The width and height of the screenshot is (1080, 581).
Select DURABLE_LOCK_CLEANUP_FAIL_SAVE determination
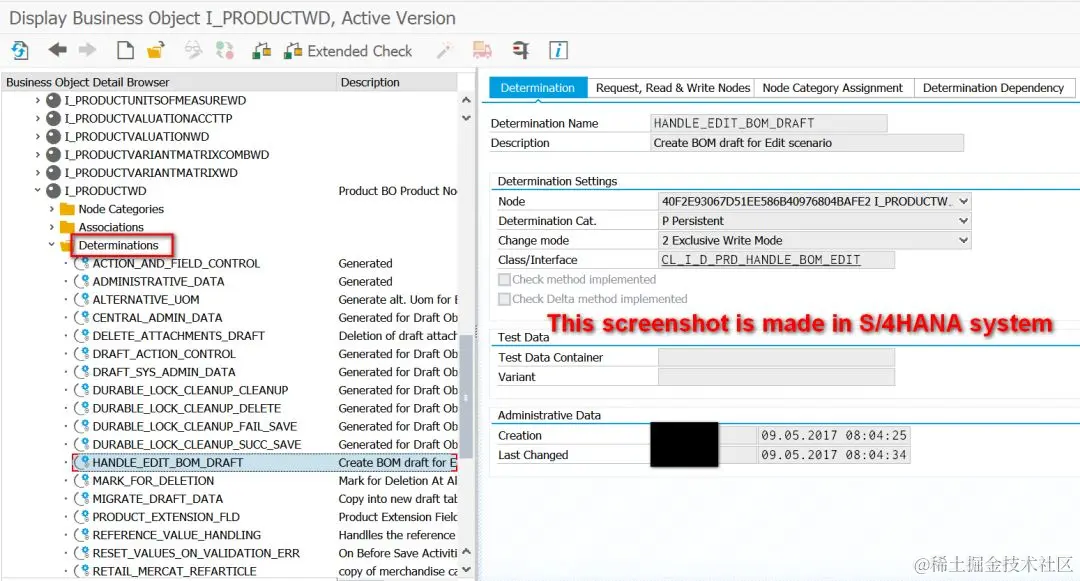(195, 427)
